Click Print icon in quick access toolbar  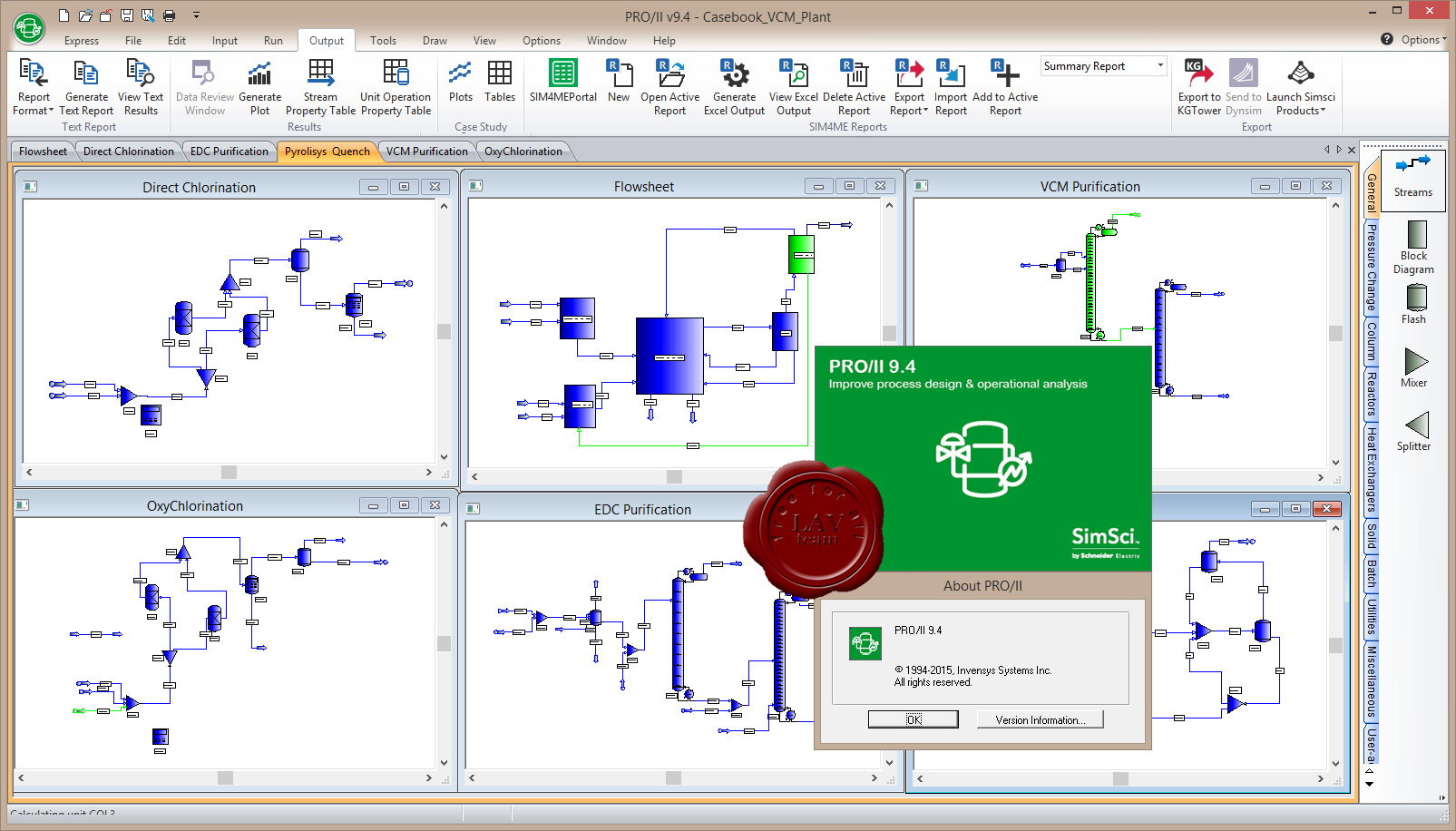(169, 15)
